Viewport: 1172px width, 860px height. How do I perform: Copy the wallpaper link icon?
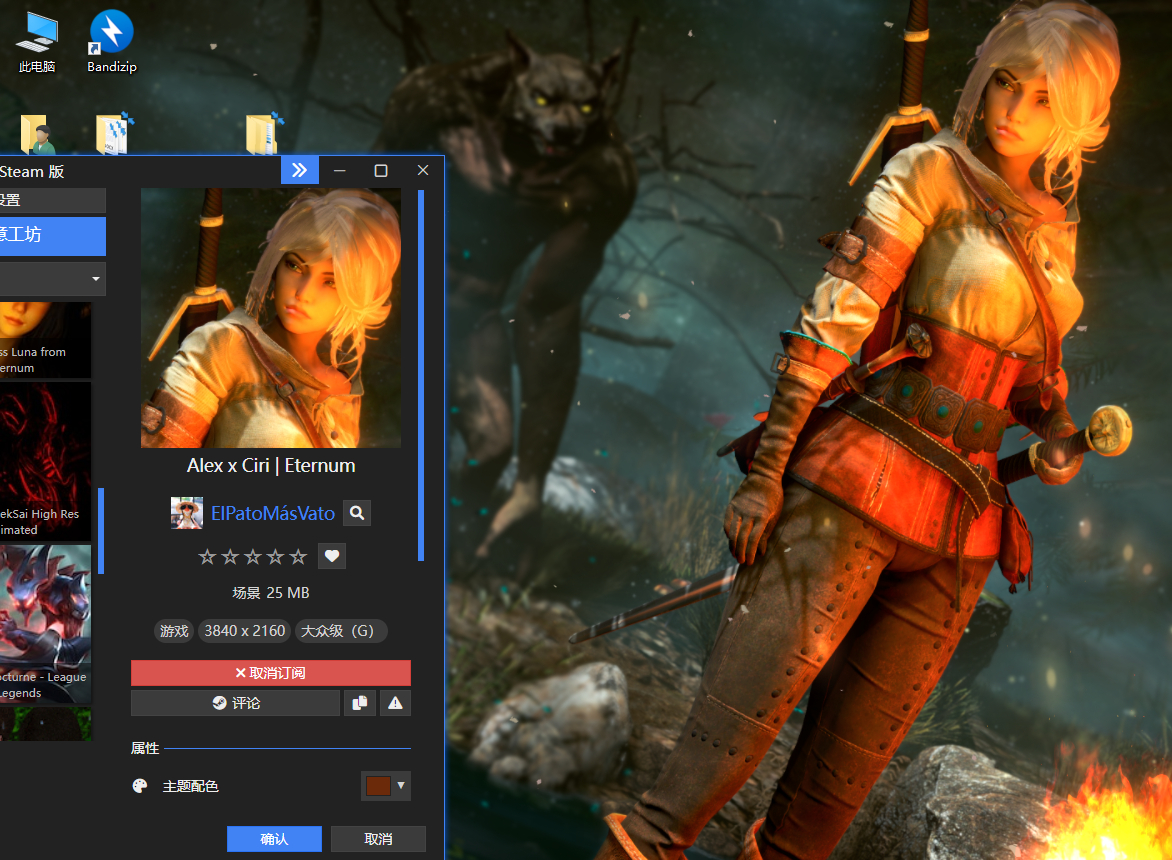360,703
